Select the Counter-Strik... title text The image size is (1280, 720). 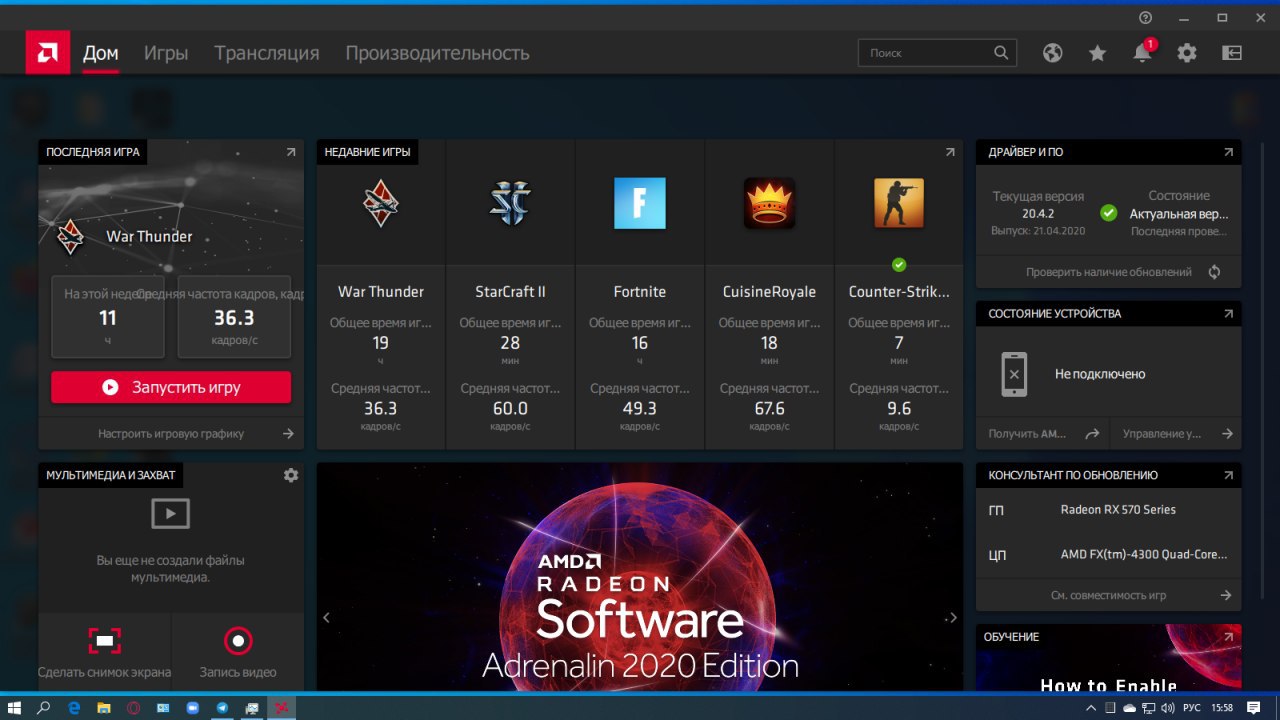(x=899, y=292)
